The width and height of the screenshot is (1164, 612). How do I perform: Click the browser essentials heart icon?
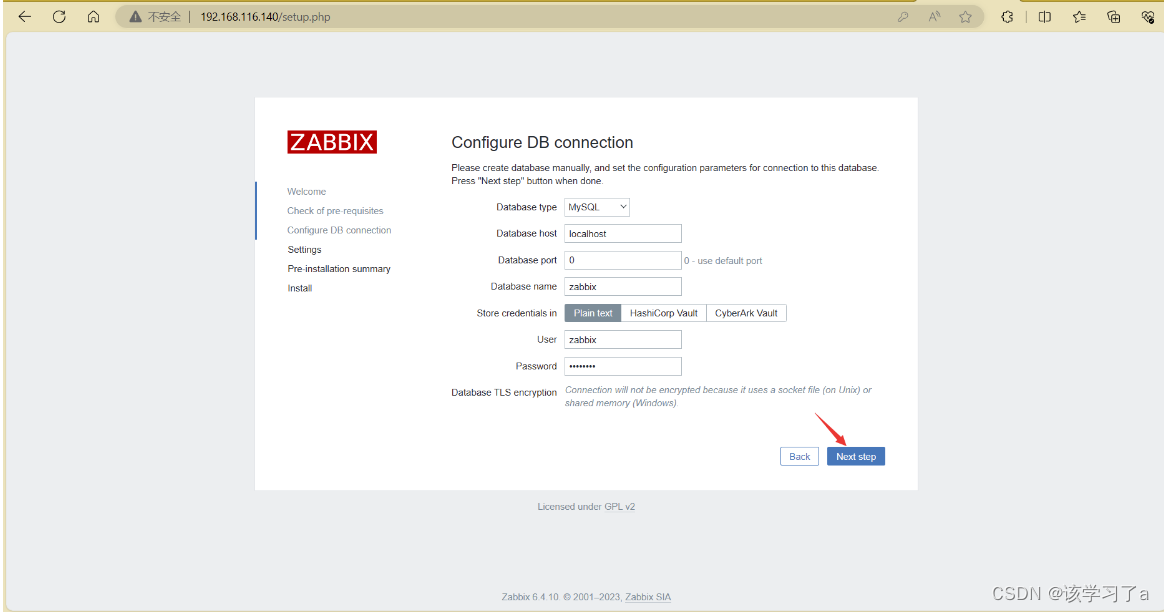point(1148,16)
